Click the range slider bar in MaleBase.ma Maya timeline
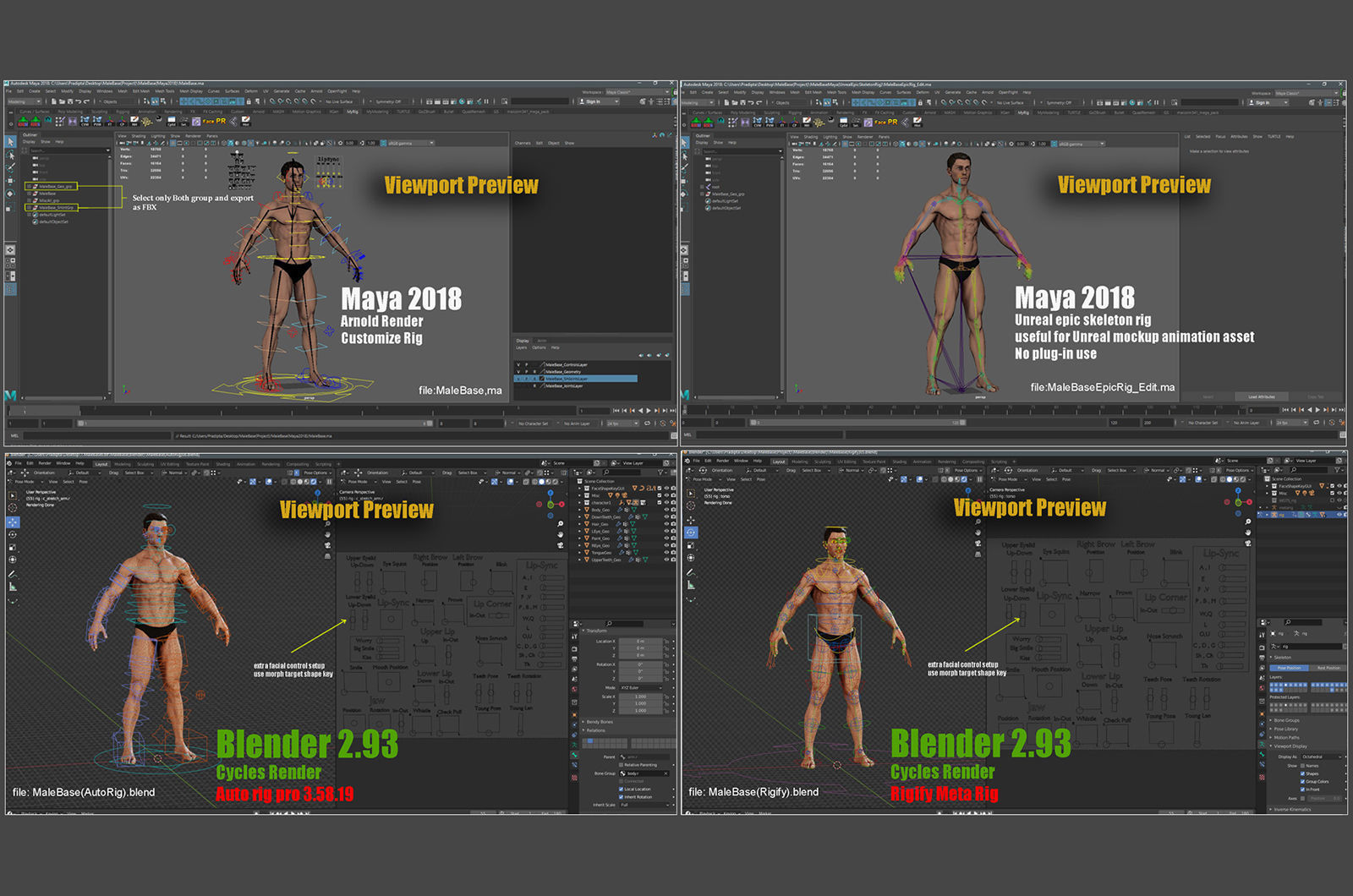The image size is (1353, 896). 256,423
